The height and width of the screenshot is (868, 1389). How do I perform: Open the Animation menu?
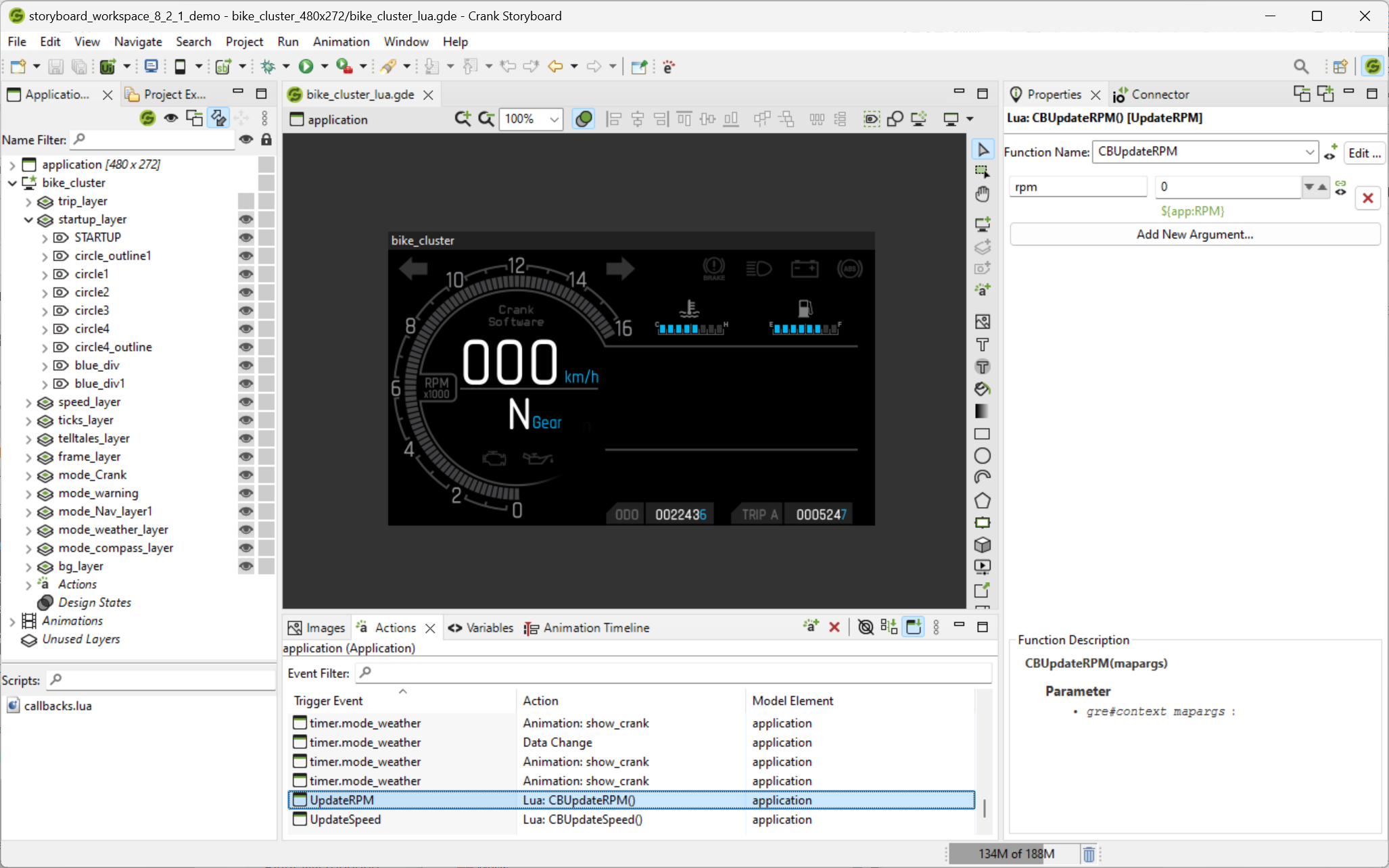341,41
